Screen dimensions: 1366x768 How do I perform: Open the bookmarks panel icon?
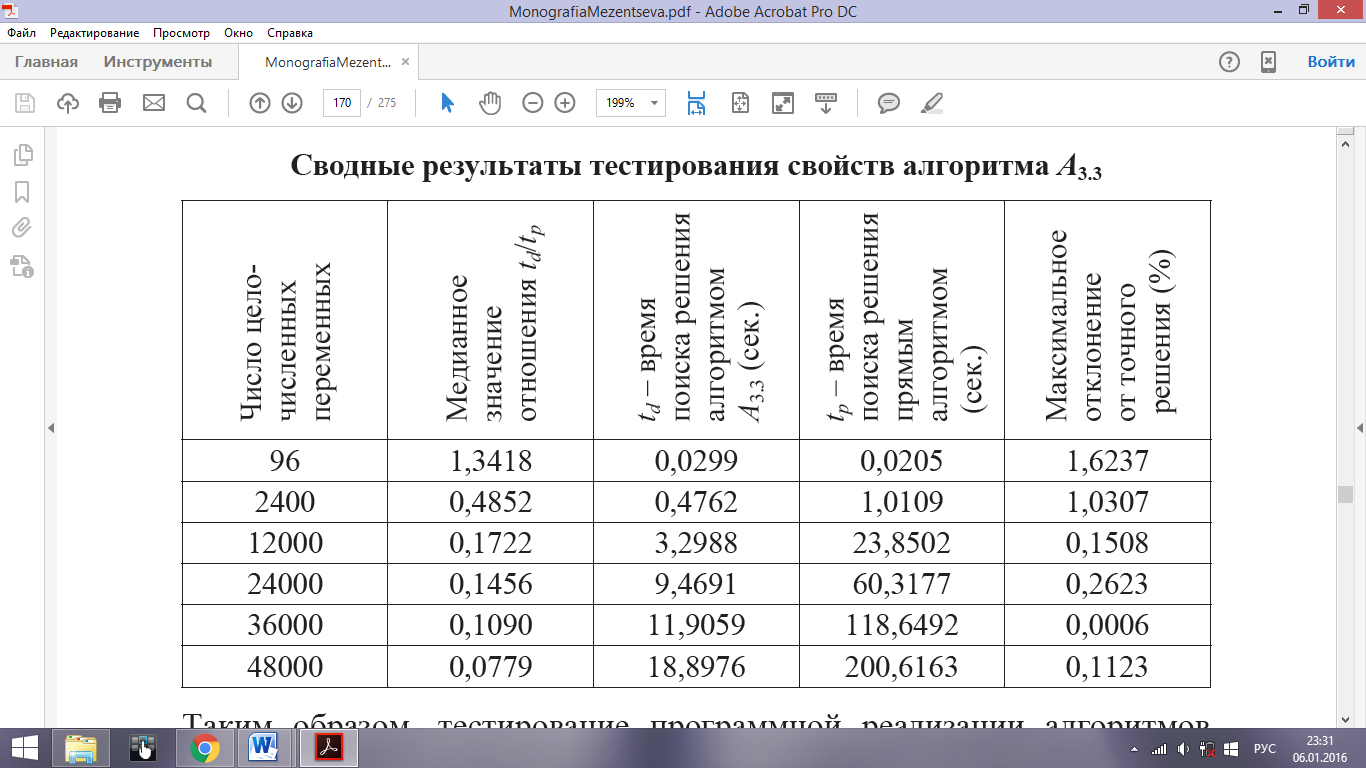[22, 191]
